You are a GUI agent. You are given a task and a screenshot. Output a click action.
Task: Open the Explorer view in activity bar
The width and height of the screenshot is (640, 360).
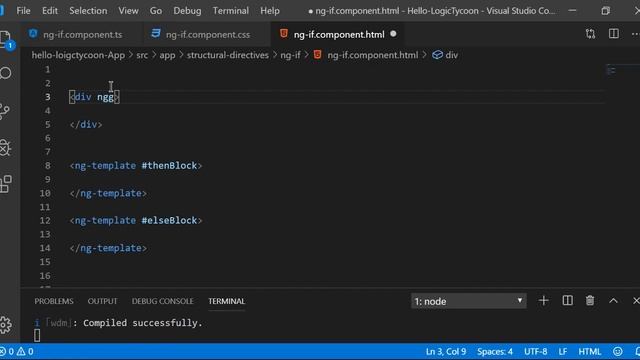tap(6, 39)
